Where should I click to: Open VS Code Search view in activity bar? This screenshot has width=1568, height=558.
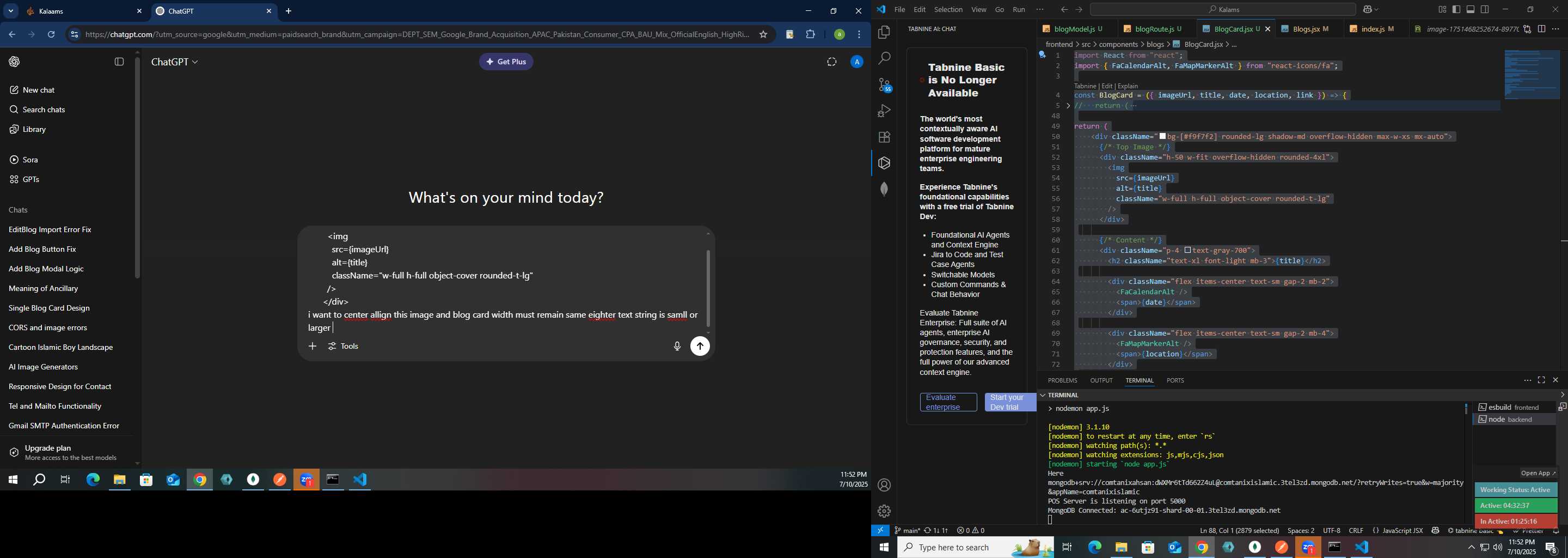(x=884, y=58)
